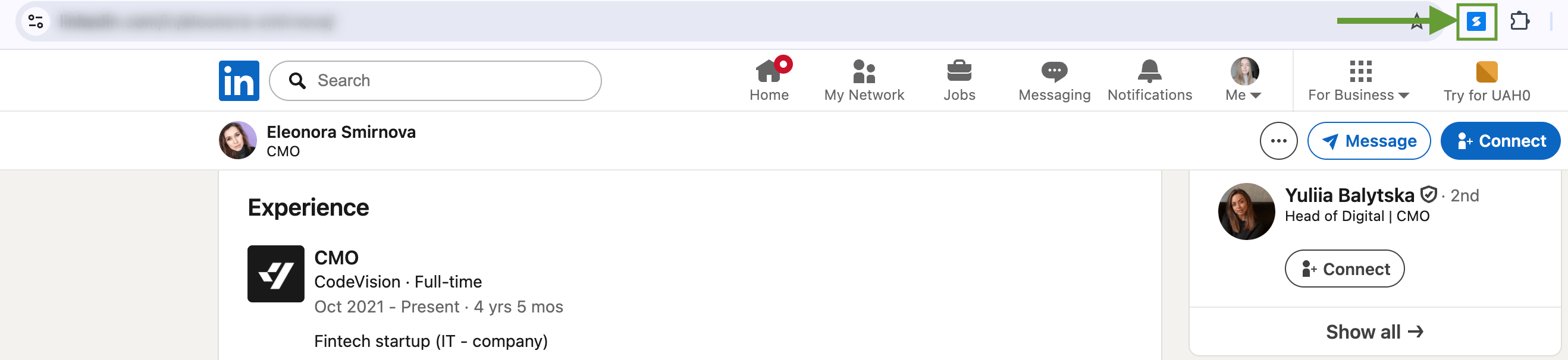Click the LinkedIn logo
The width and height of the screenshot is (1568, 360).
239,80
